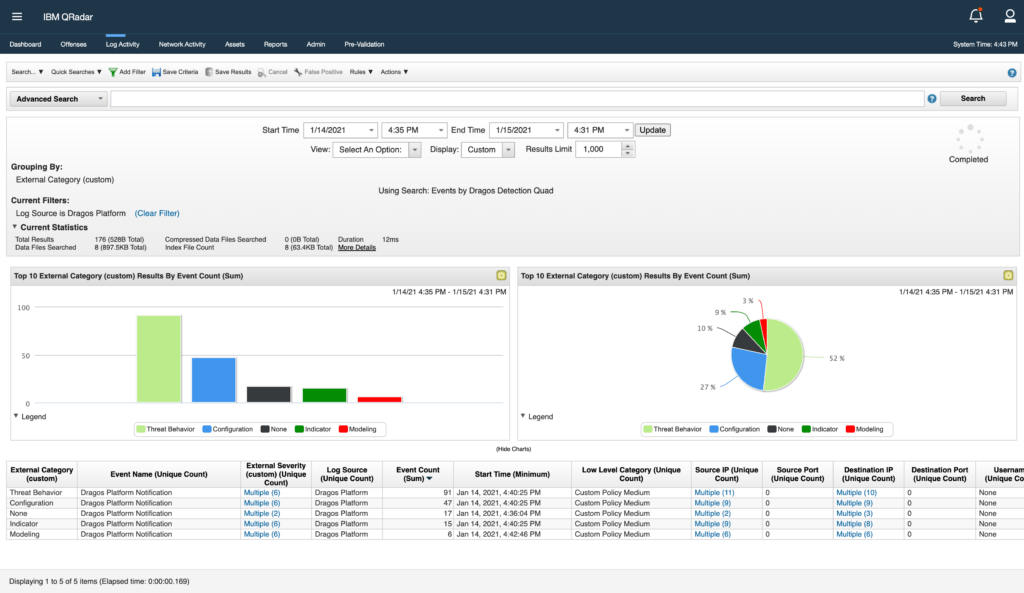Switch to Offenses tab
This screenshot has width=1024, height=593.
click(73, 44)
